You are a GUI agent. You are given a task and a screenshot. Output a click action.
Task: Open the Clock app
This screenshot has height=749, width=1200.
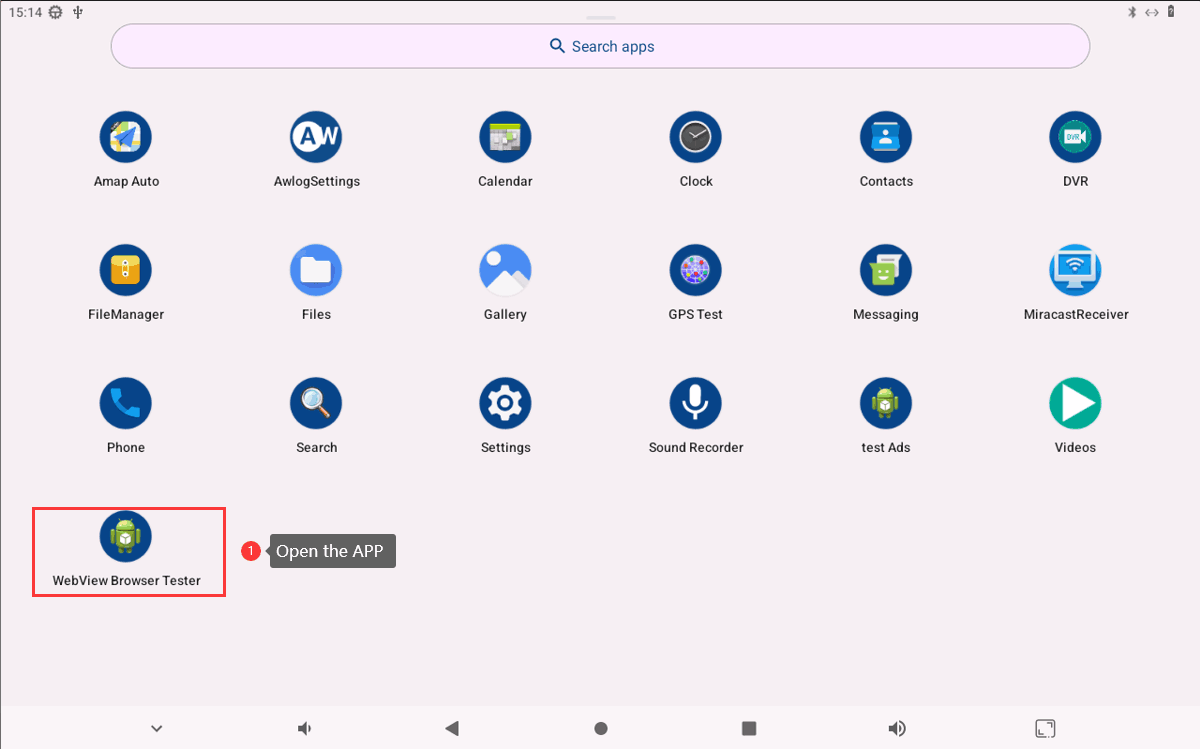[x=695, y=136]
